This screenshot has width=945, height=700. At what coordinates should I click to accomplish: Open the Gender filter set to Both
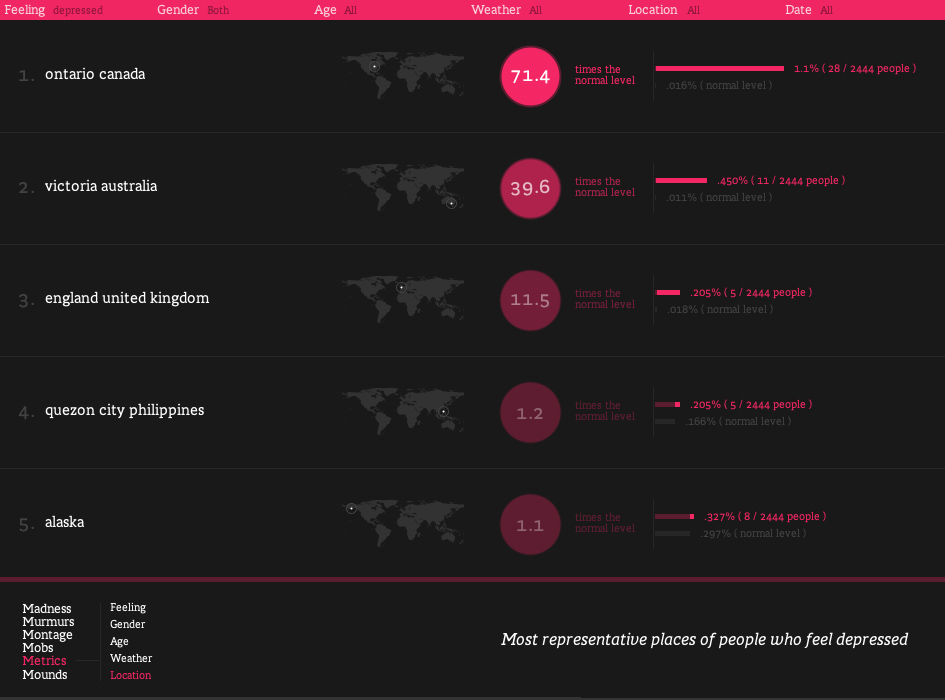pyautogui.click(x=193, y=10)
